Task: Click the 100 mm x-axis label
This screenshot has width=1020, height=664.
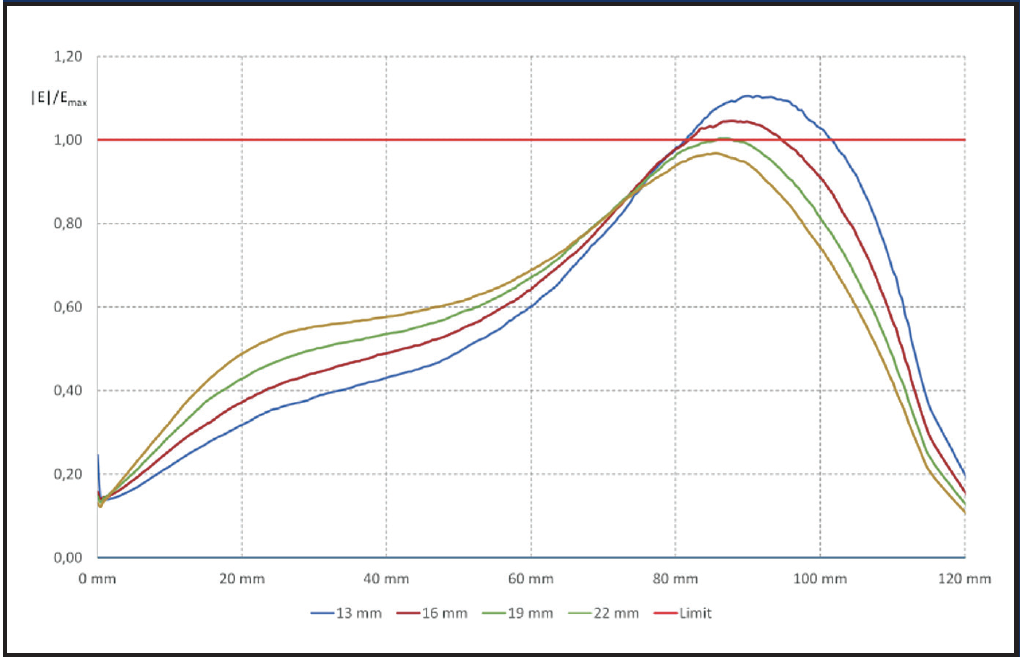Action: 820,579
